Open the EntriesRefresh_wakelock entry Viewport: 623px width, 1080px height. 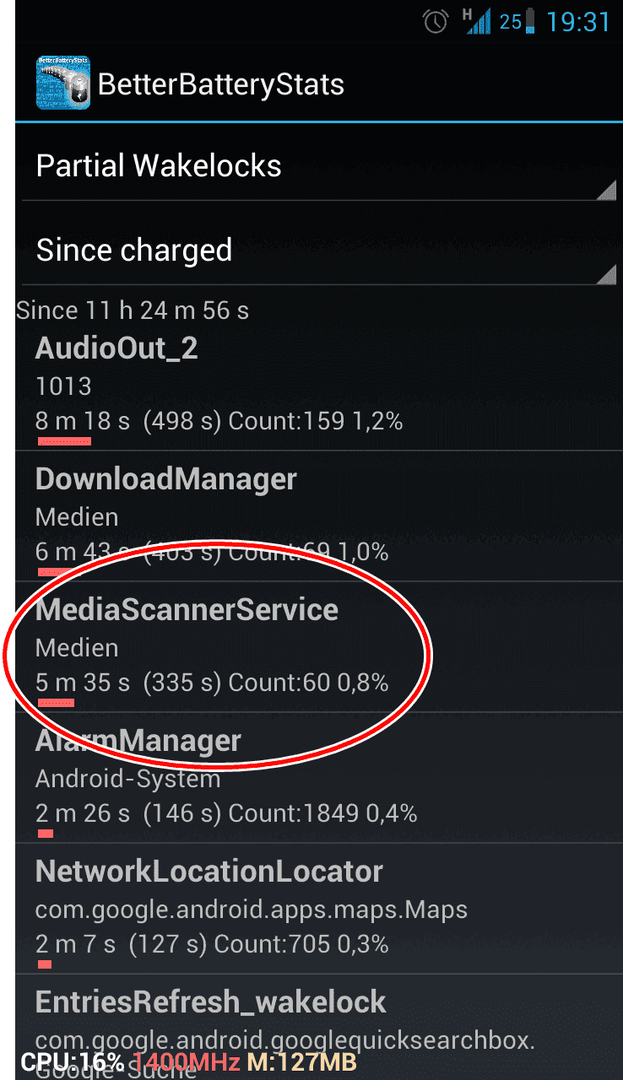pos(319,1027)
